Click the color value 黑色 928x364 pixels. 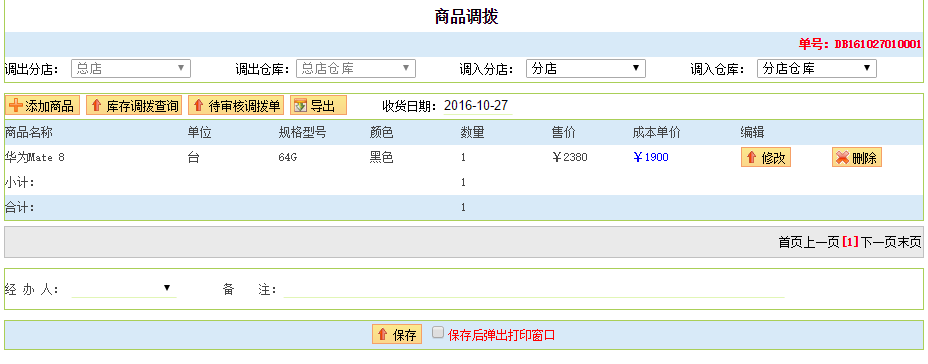tap(381, 158)
